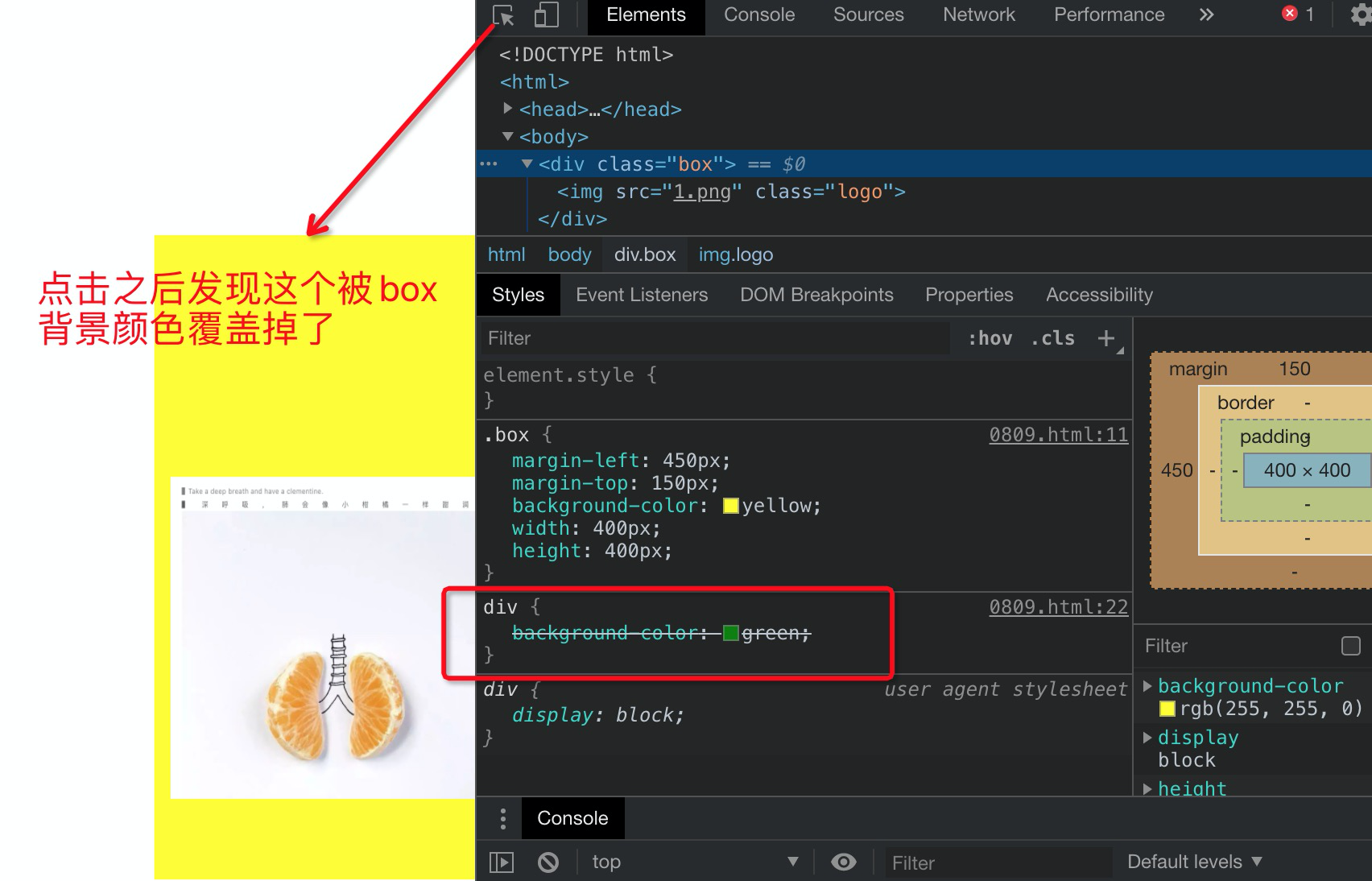Image resolution: width=1372 pixels, height=881 pixels.
Task: Focus the console Filter input
Action: 998,862
